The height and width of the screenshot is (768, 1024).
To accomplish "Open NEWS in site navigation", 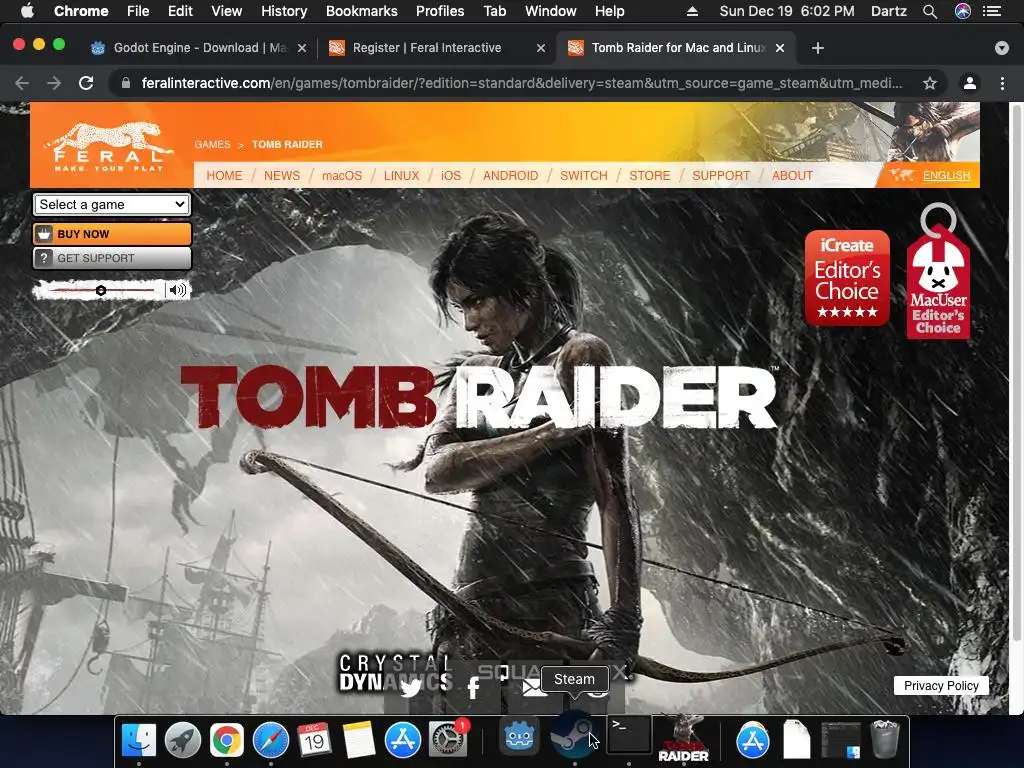I will click(x=282, y=176).
